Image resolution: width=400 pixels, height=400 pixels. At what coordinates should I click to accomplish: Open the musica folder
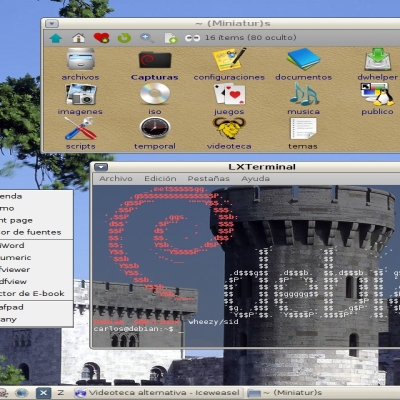tap(304, 99)
